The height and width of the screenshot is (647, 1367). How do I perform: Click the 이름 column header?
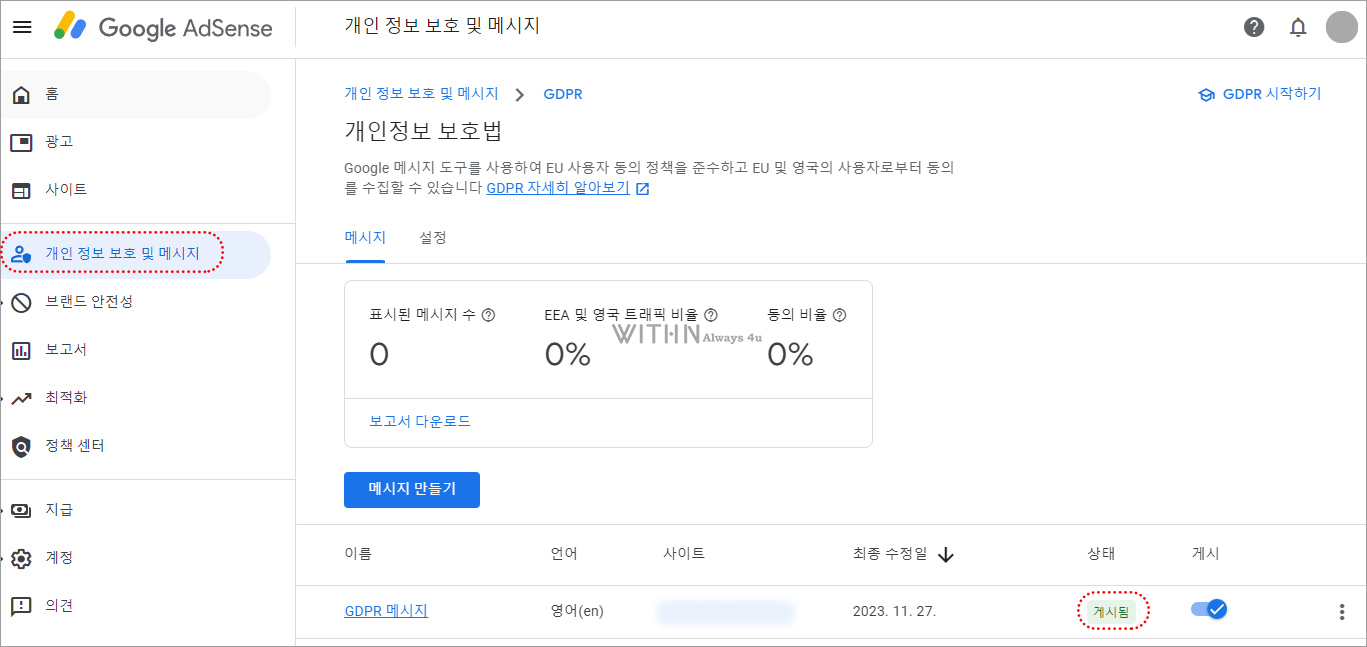tap(358, 554)
